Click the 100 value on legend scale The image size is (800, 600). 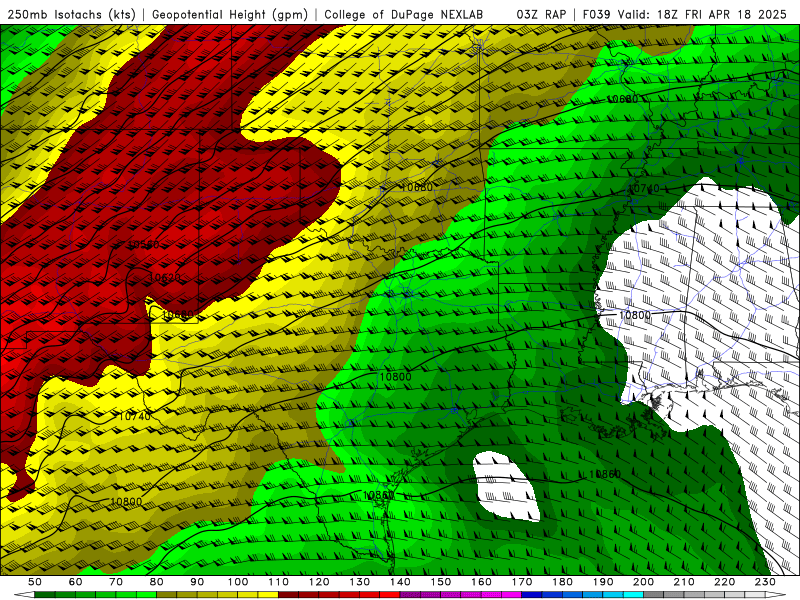(x=238, y=582)
